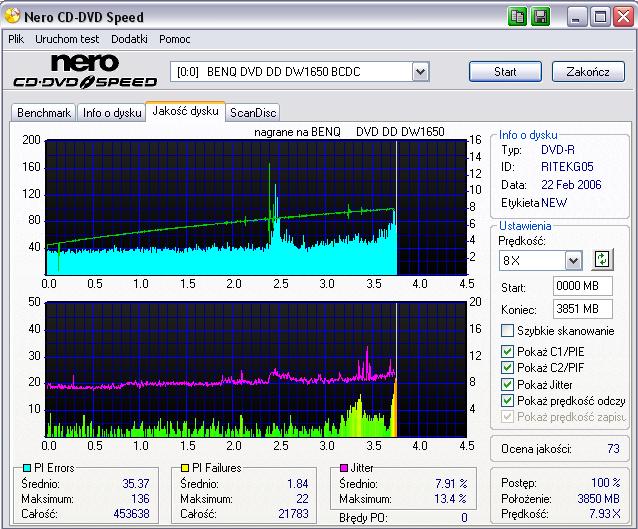Open the Uruchom test menu
The image size is (638, 529).
67,39
